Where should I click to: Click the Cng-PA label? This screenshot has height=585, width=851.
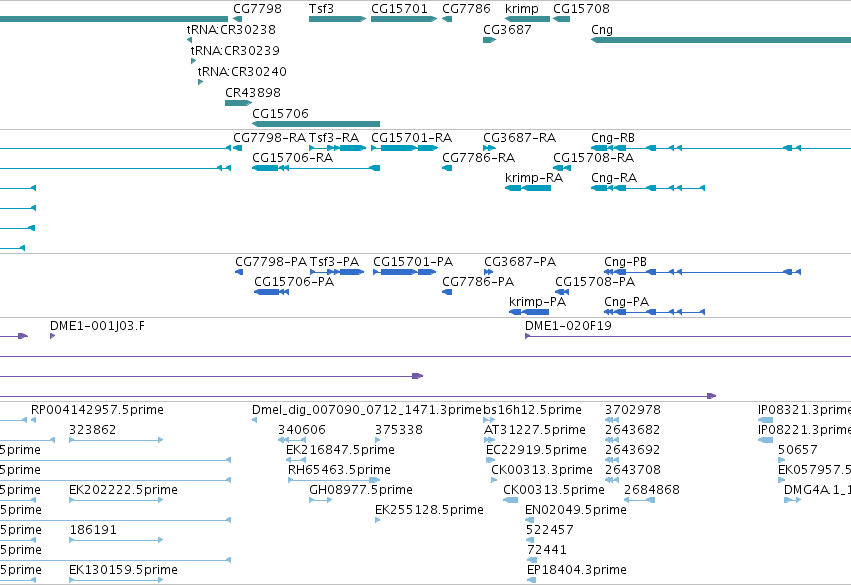(x=626, y=302)
